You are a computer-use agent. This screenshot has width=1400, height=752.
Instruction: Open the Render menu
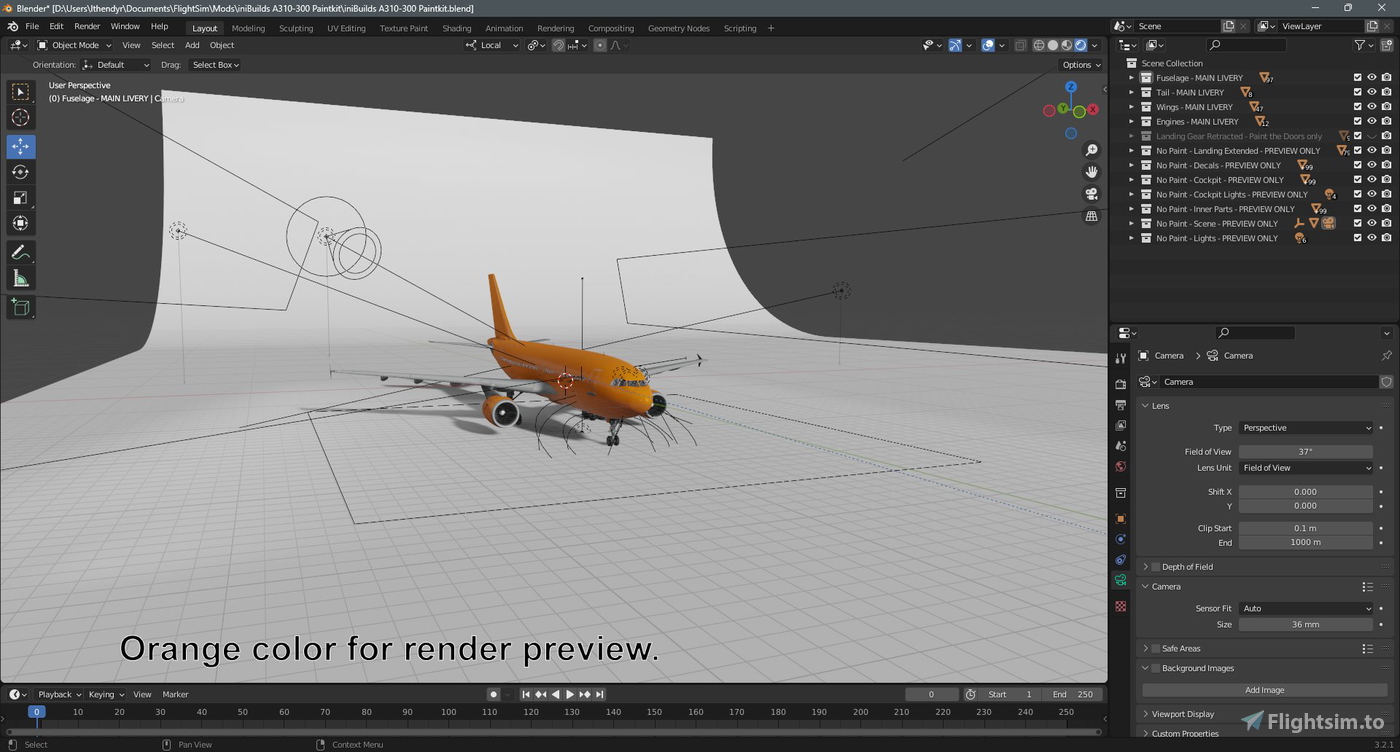[x=87, y=26]
